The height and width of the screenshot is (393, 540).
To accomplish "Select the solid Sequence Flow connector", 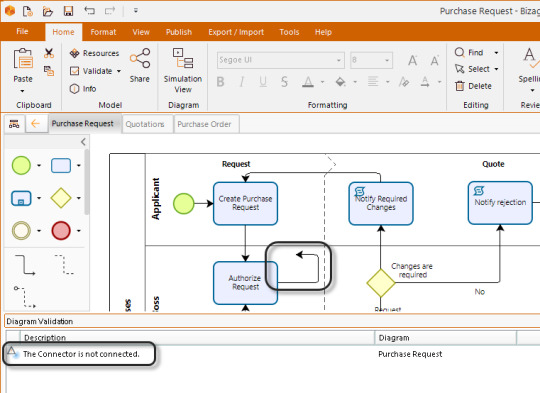I will 25,265.
